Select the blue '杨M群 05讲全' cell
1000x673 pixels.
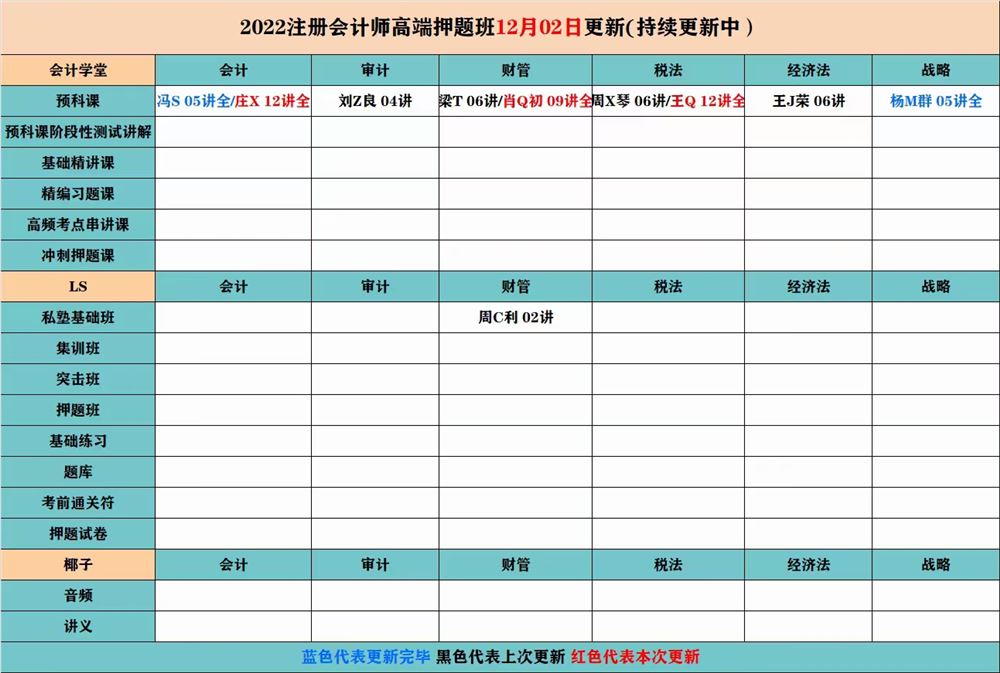point(936,101)
